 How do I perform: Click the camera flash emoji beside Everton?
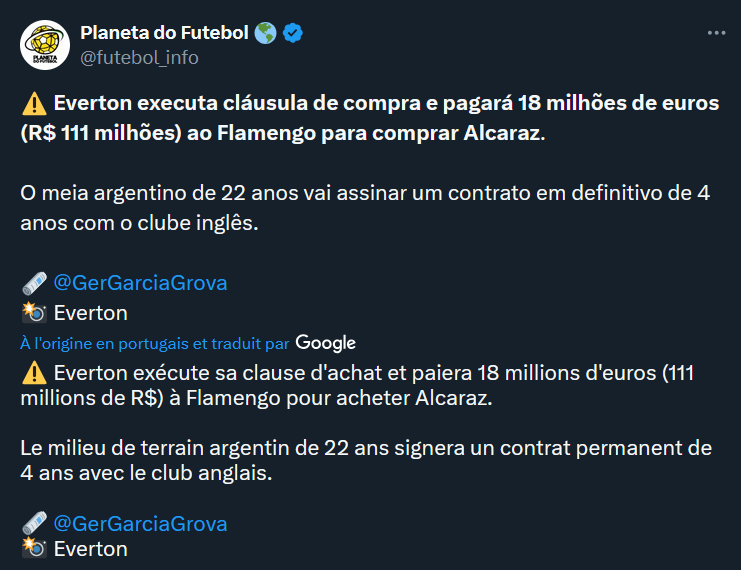(x=34, y=312)
